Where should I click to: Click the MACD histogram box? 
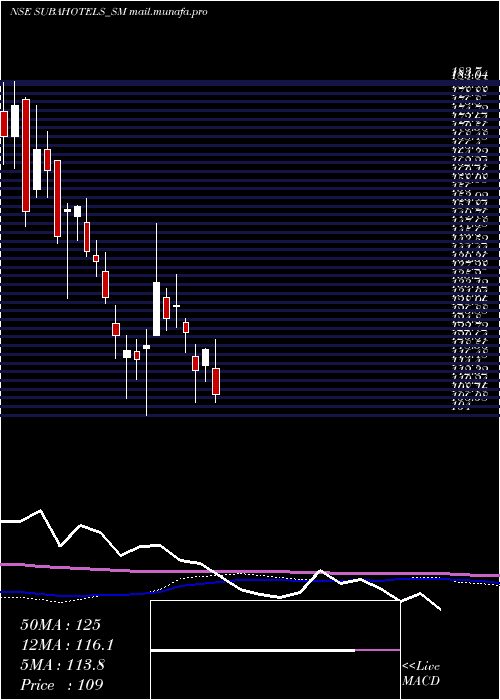pos(275,650)
